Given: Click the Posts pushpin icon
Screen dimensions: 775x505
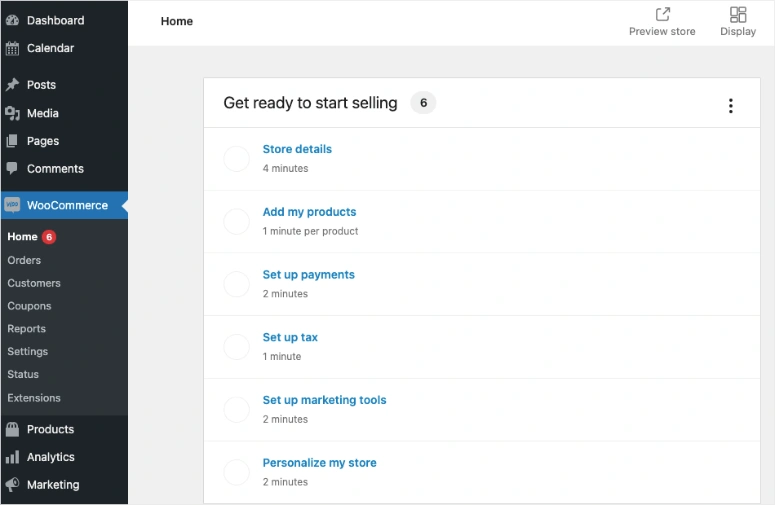Looking at the screenshot, I should (x=12, y=85).
